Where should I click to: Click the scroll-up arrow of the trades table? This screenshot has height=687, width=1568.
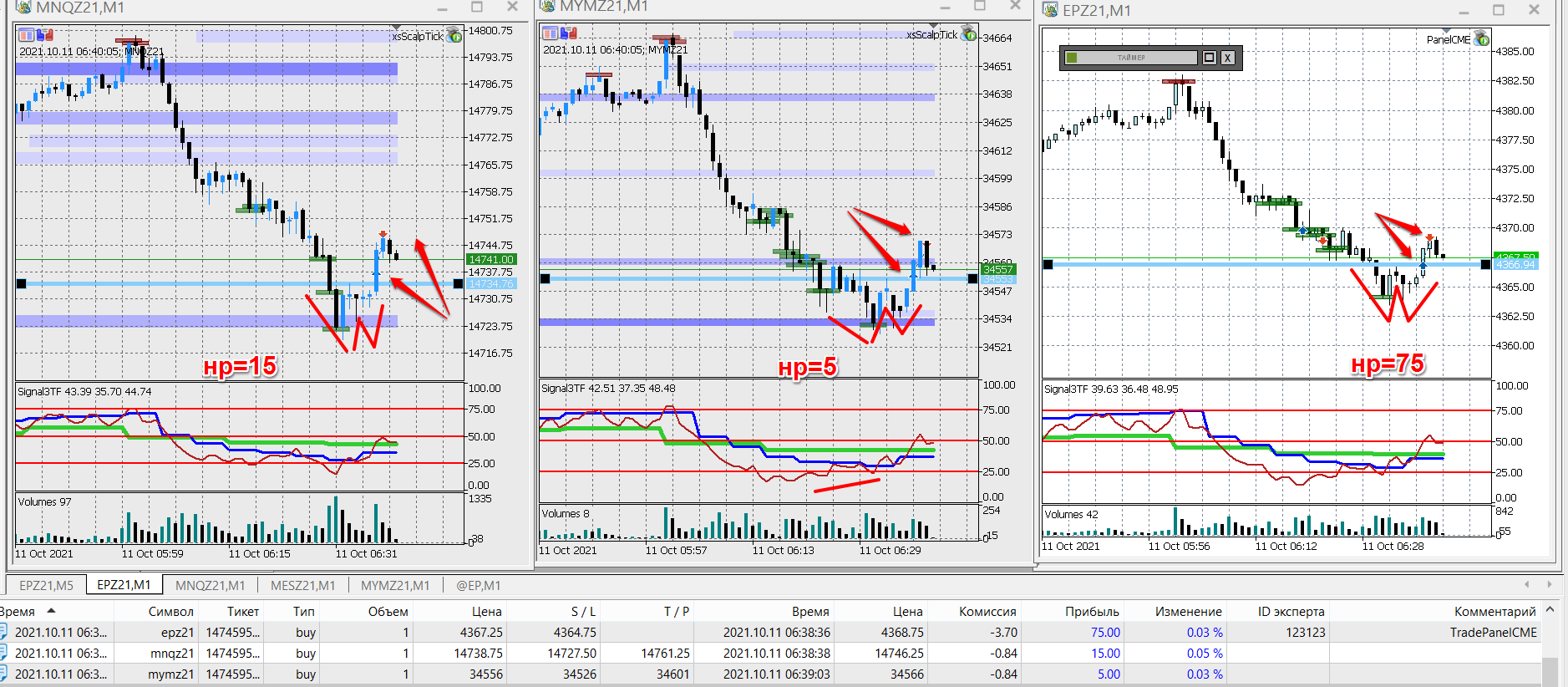tap(1550, 610)
